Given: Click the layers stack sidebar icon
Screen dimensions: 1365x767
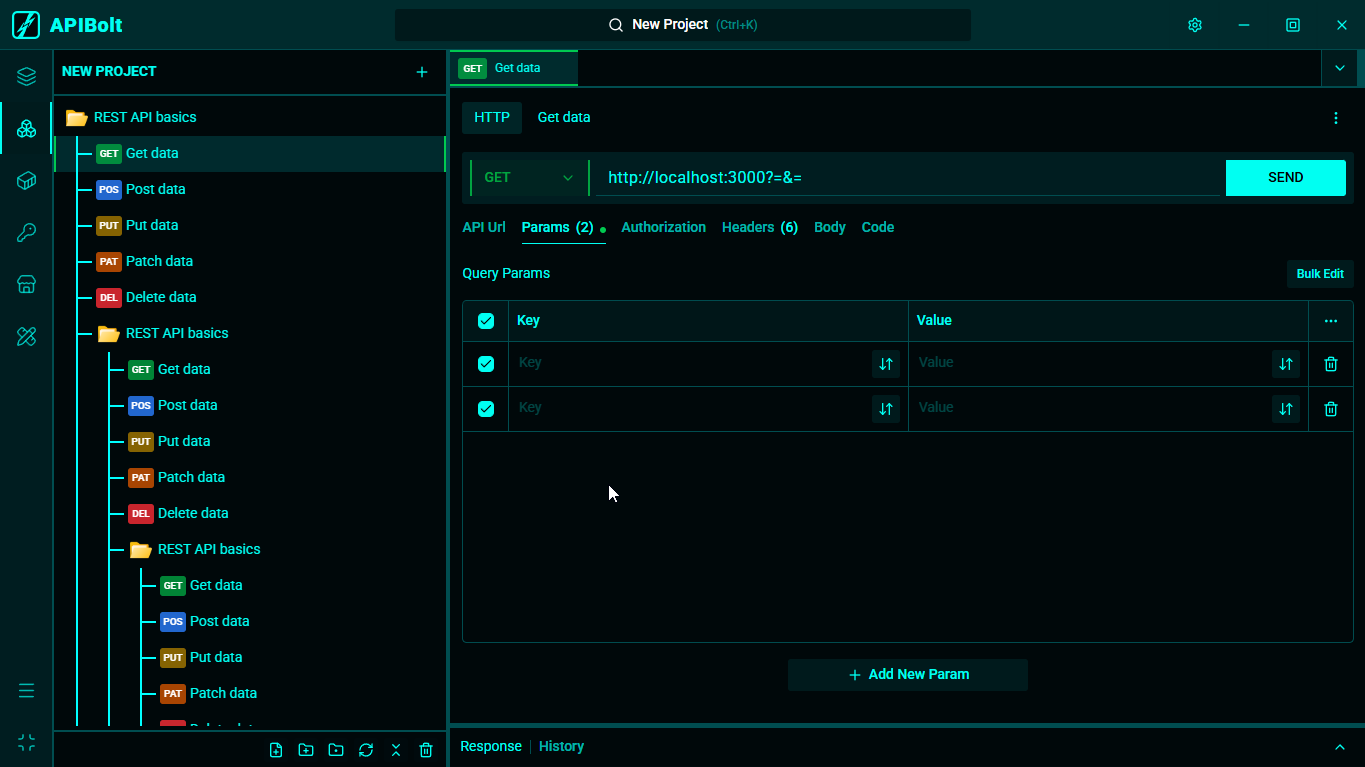Looking at the screenshot, I should tap(27, 76).
